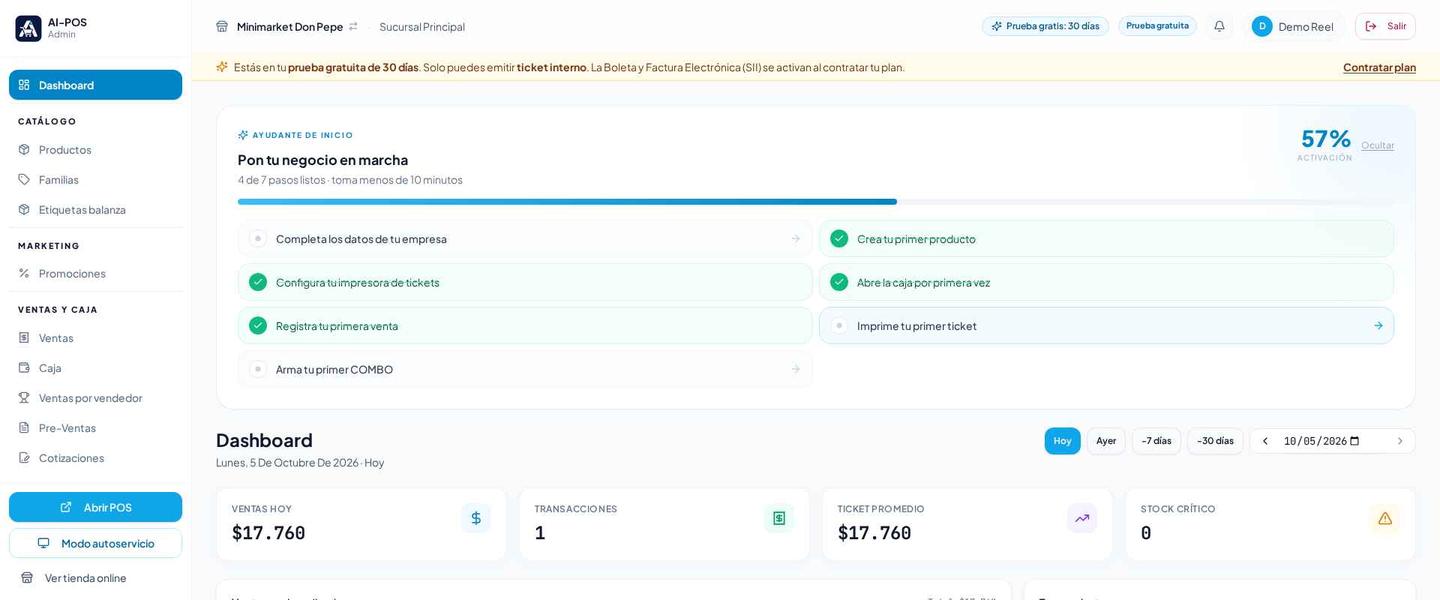Click the green check on Configura tu impresora
This screenshot has height=600, width=1440.
pyautogui.click(x=258, y=282)
